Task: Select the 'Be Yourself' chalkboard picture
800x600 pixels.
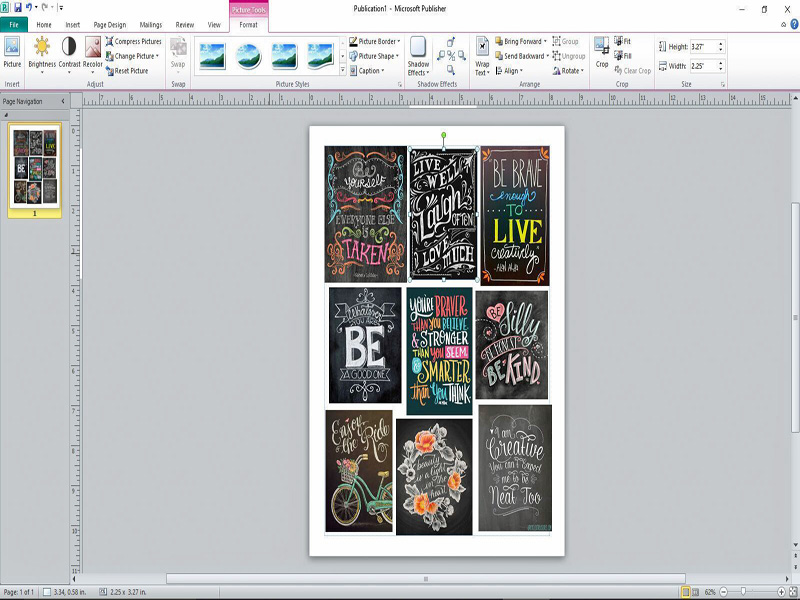Action: pyautogui.click(x=365, y=214)
